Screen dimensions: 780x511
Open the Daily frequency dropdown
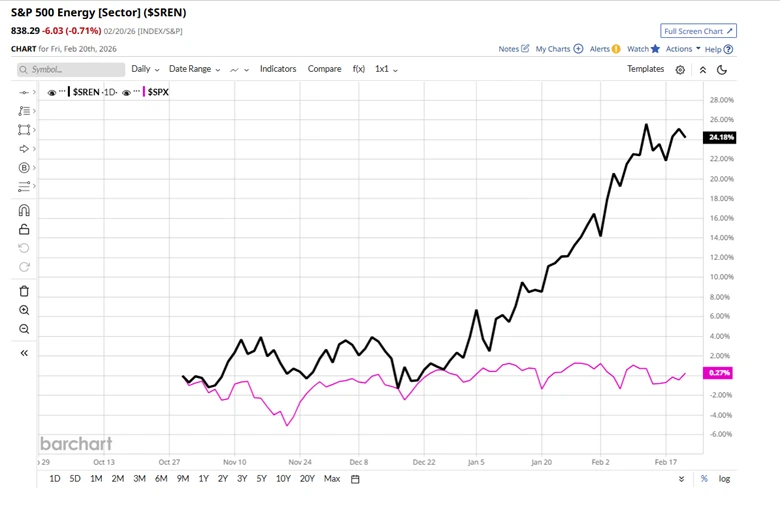point(145,69)
